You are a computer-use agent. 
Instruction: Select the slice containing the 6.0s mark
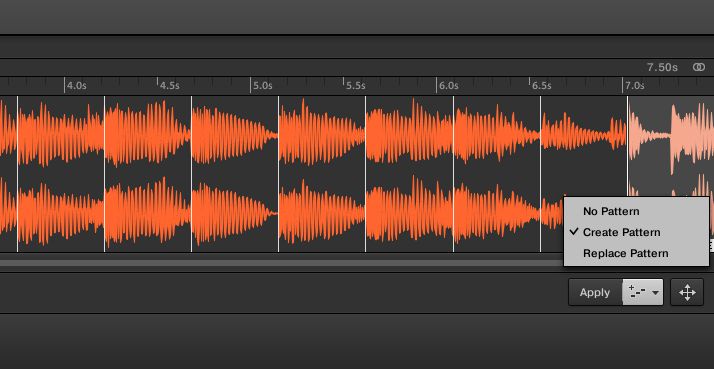pyautogui.click(x=409, y=173)
